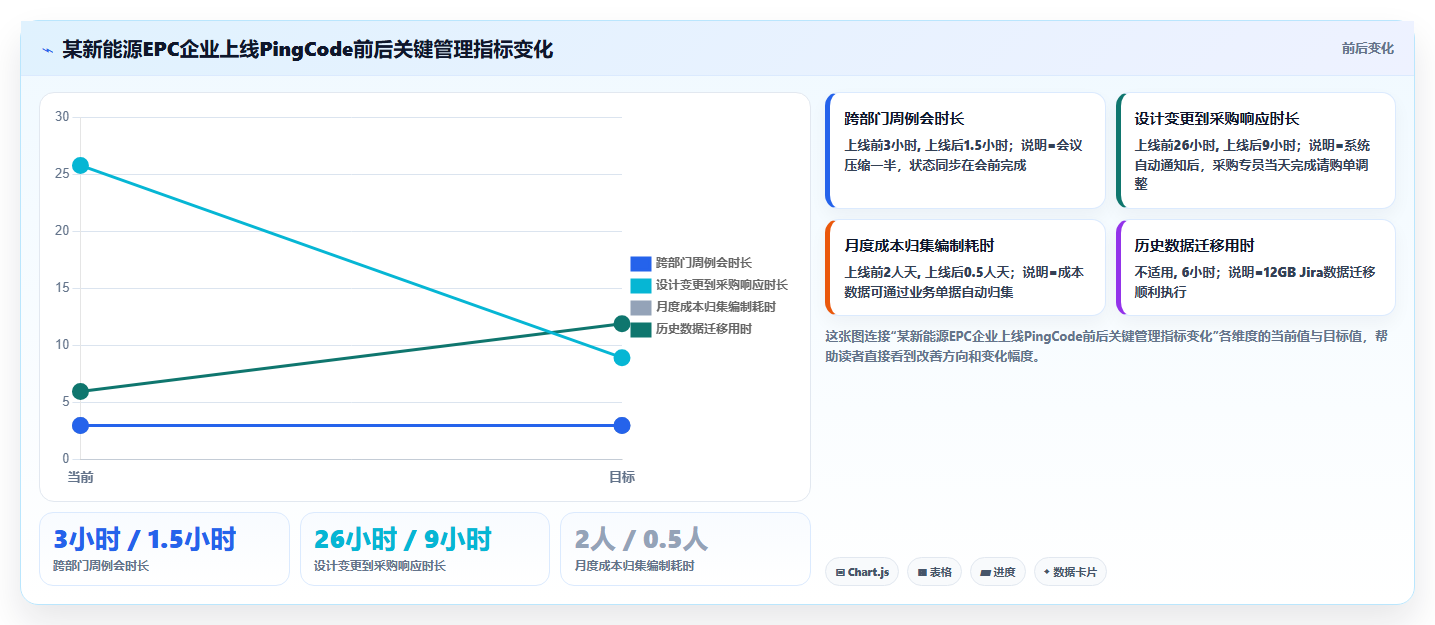
Task: Click the main title 某新能源EPC企业上线PingCode前后关键管理指标变化
Action: coord(307,49)
